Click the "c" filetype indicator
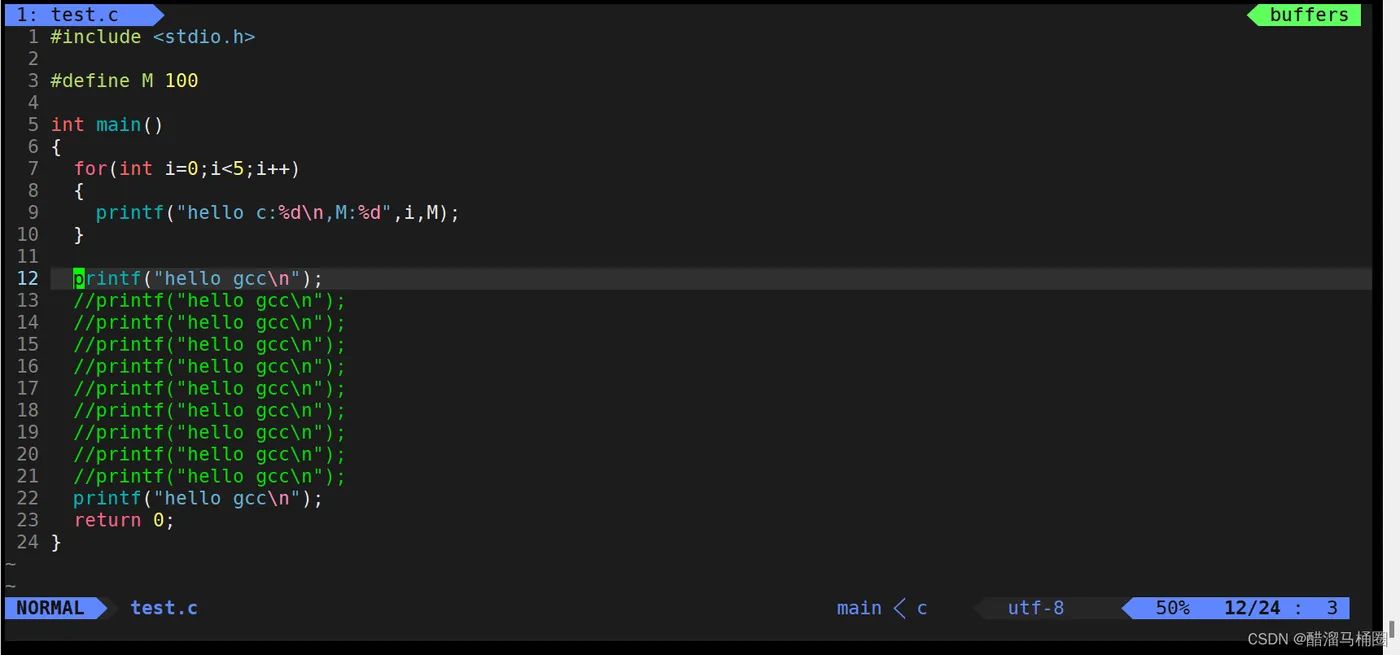The height and width of the screenshot is (655, 1400). 922,608
